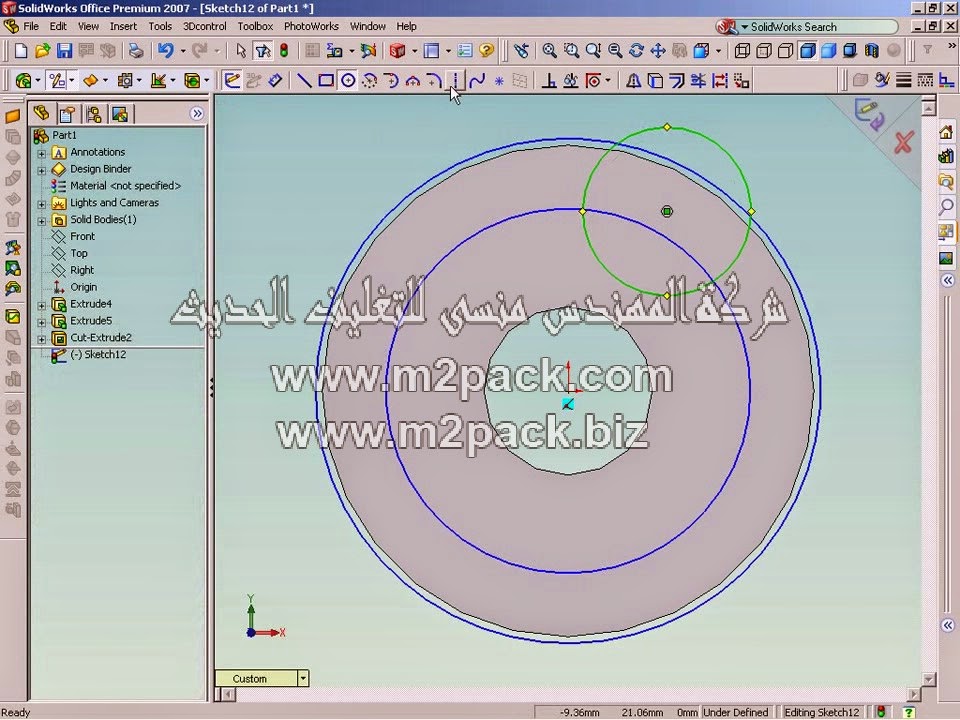This screenshot has height=720, width=960.
Task: Open Help with the question mark icon
Action: 487,51
